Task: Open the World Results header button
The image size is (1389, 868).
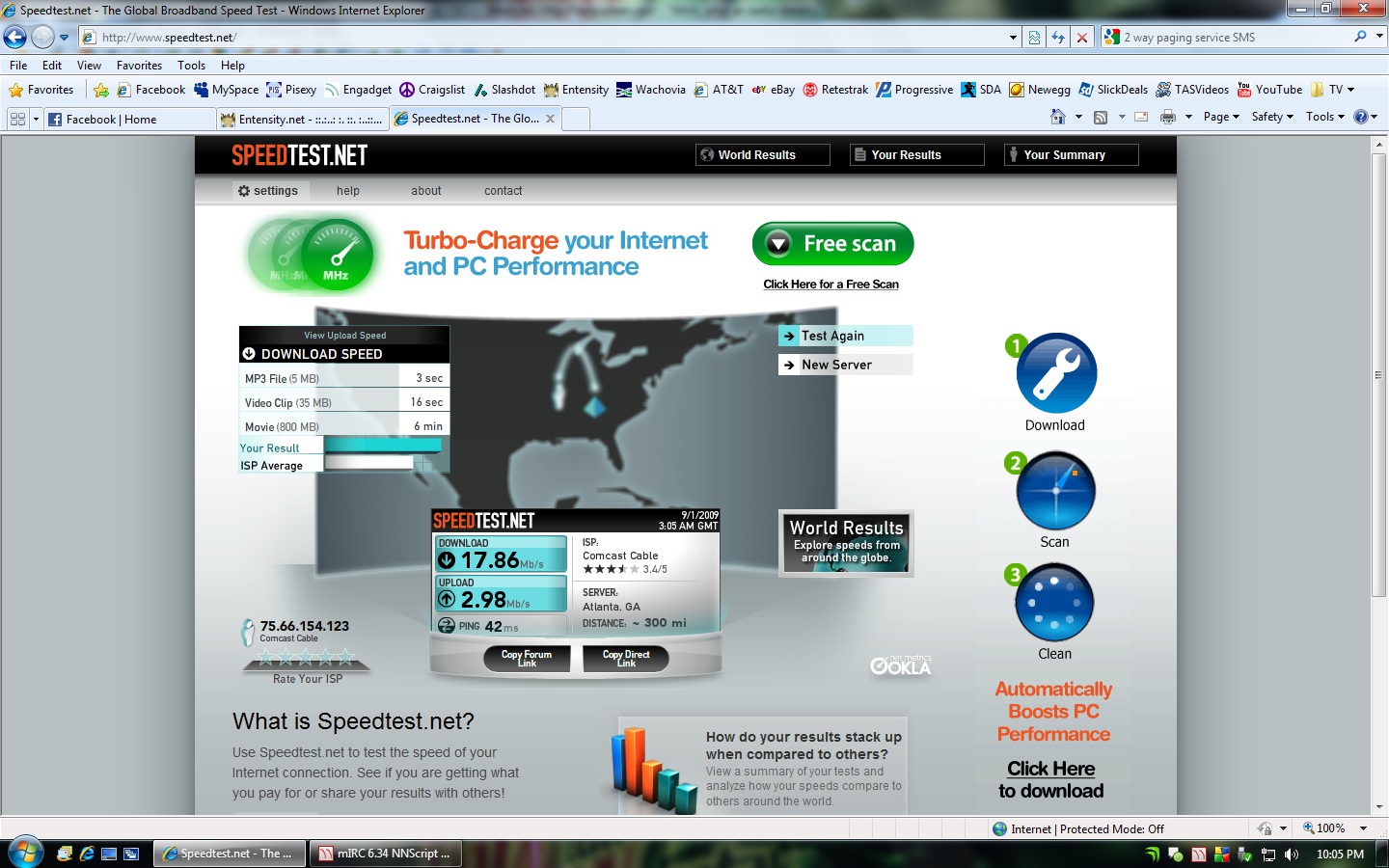Action: point(763,155)
